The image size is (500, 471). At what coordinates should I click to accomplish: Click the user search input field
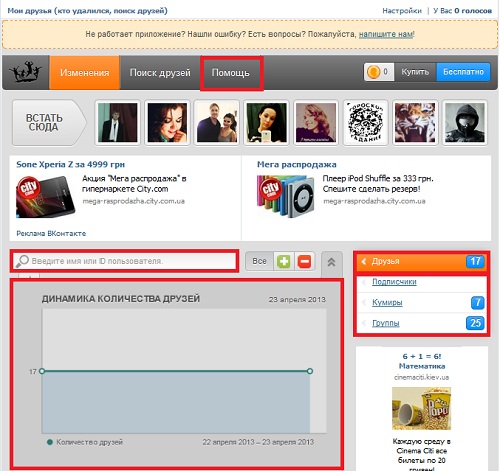click(124, 261)
